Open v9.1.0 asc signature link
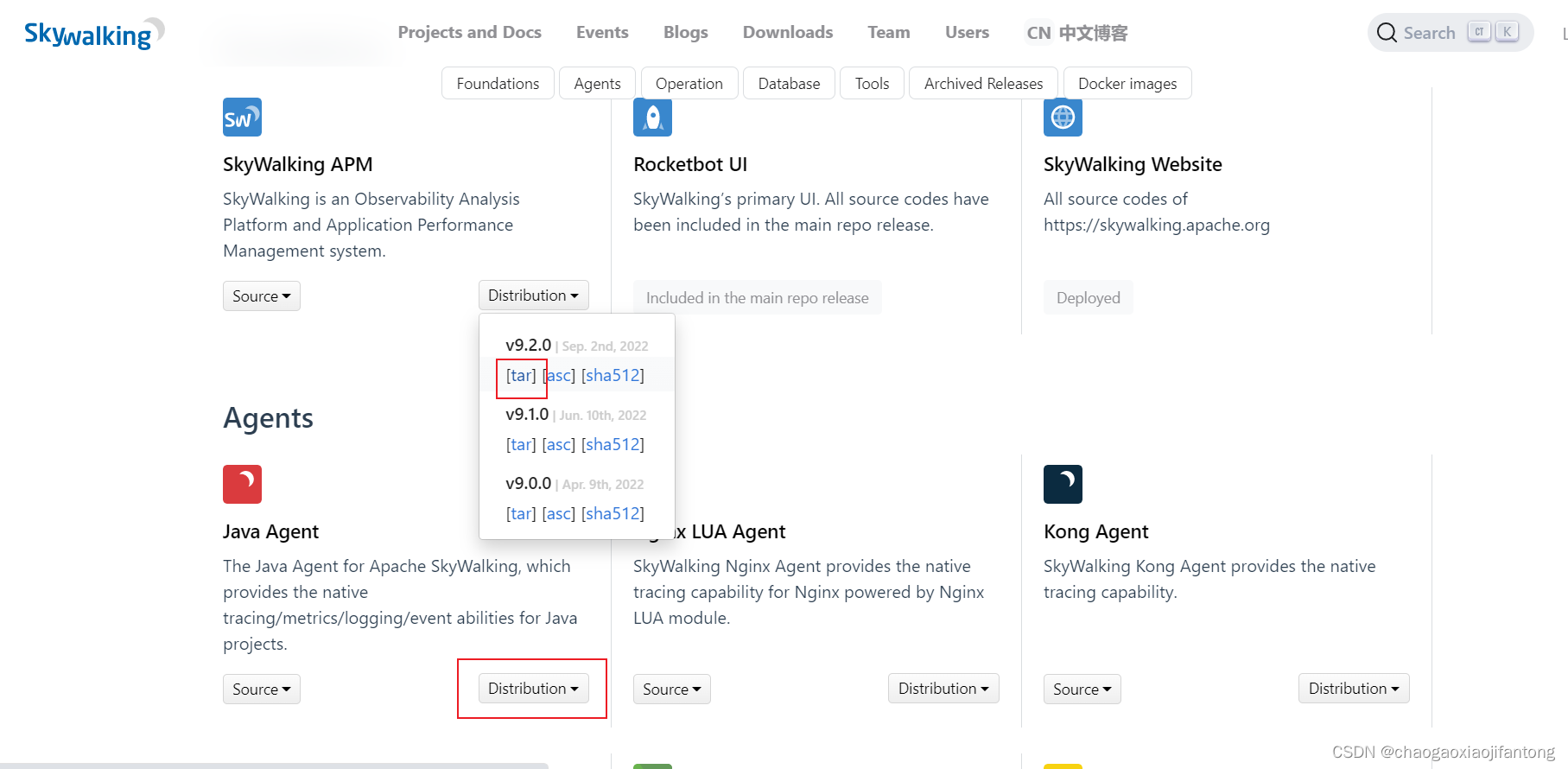This screenshot has width=1568, height=769. tap(559, 444)
